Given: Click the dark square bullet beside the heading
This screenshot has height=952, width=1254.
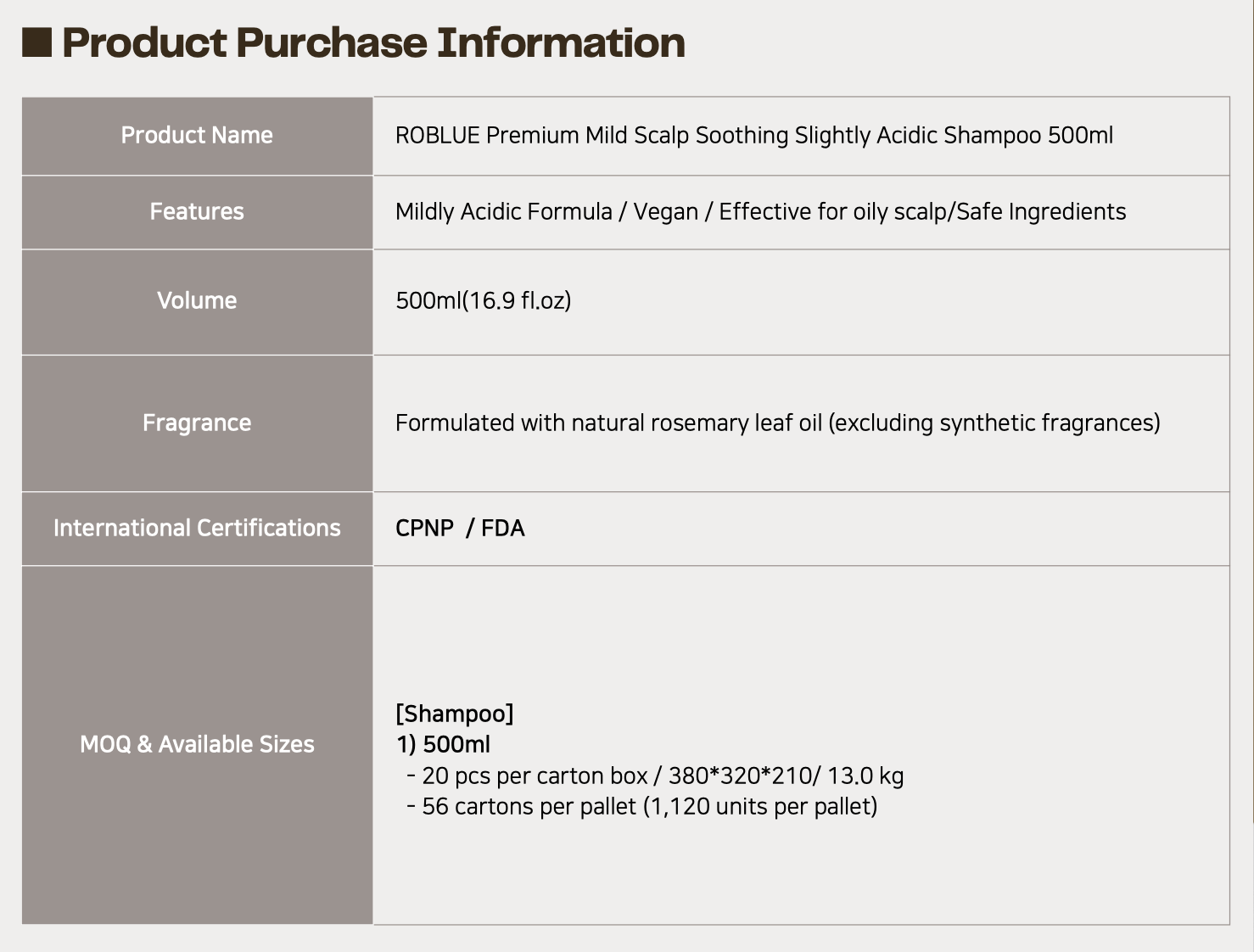Looking at the screenshot, I should click(37, 42).
